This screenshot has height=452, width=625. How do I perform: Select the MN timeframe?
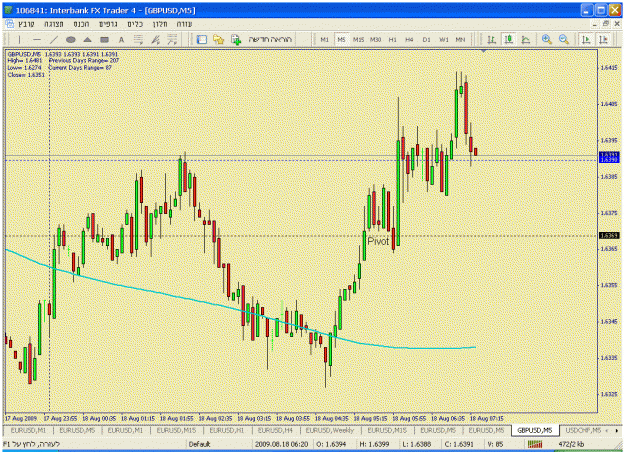pos(460,39)
